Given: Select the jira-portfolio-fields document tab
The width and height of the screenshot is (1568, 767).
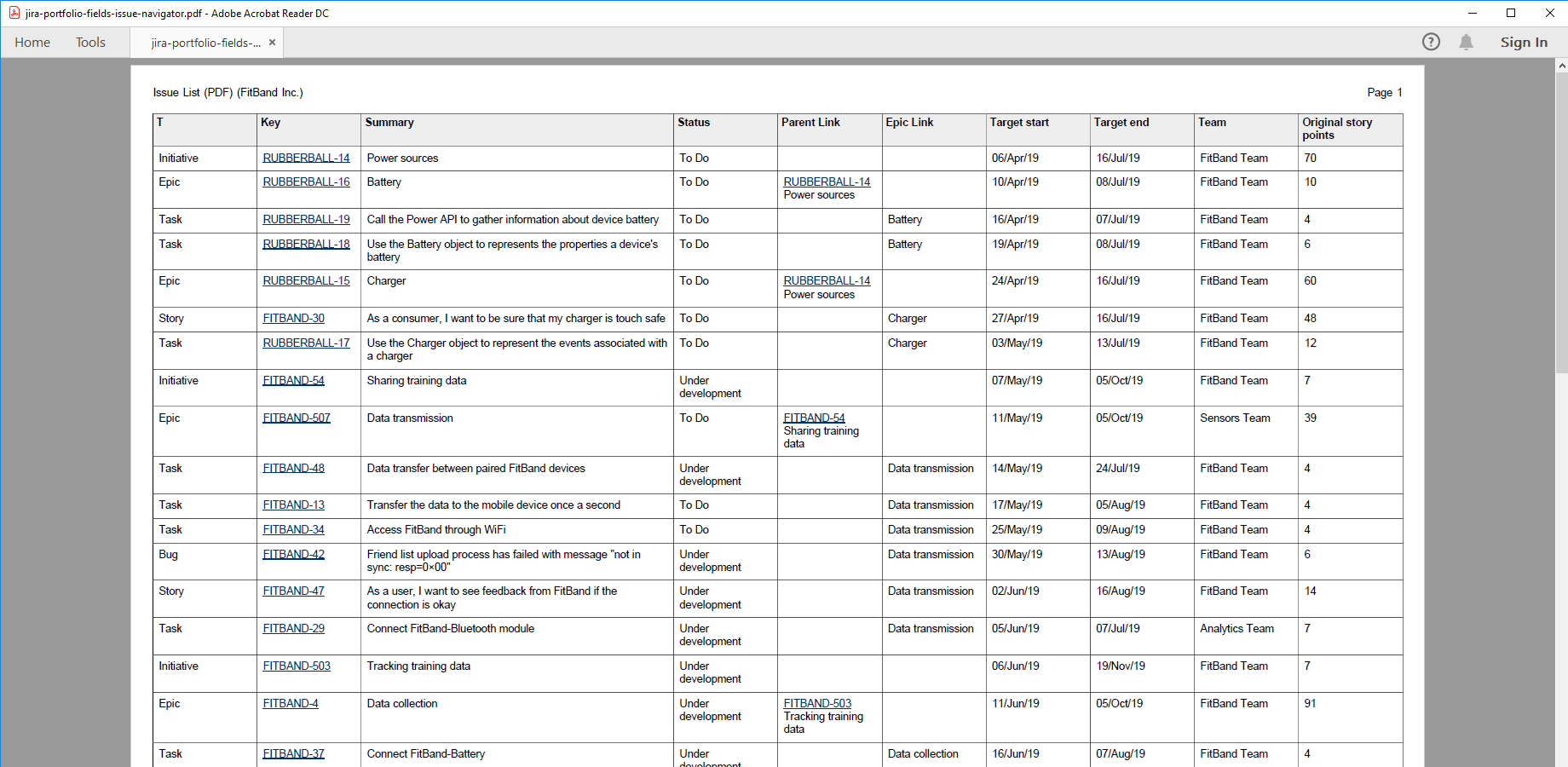Looking at the screenshot, I should point(205,43).
